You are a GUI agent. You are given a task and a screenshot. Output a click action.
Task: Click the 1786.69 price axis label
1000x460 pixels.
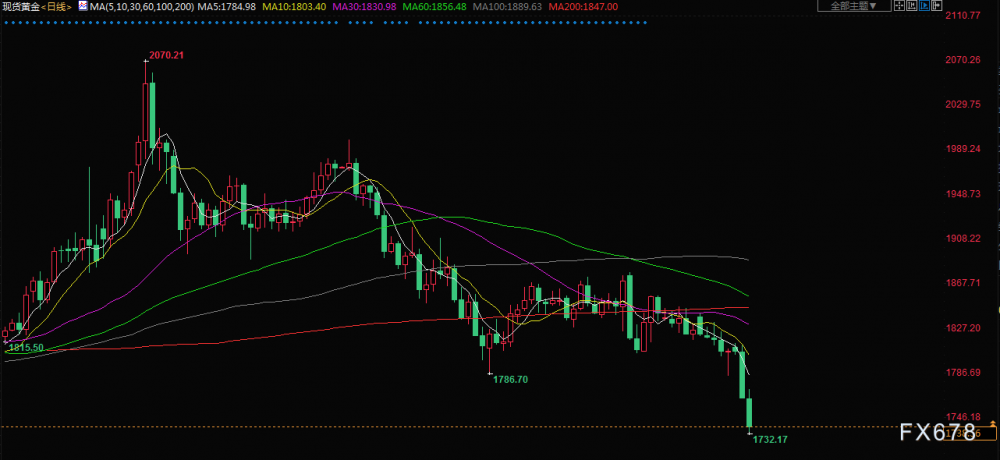click(964, 372)
